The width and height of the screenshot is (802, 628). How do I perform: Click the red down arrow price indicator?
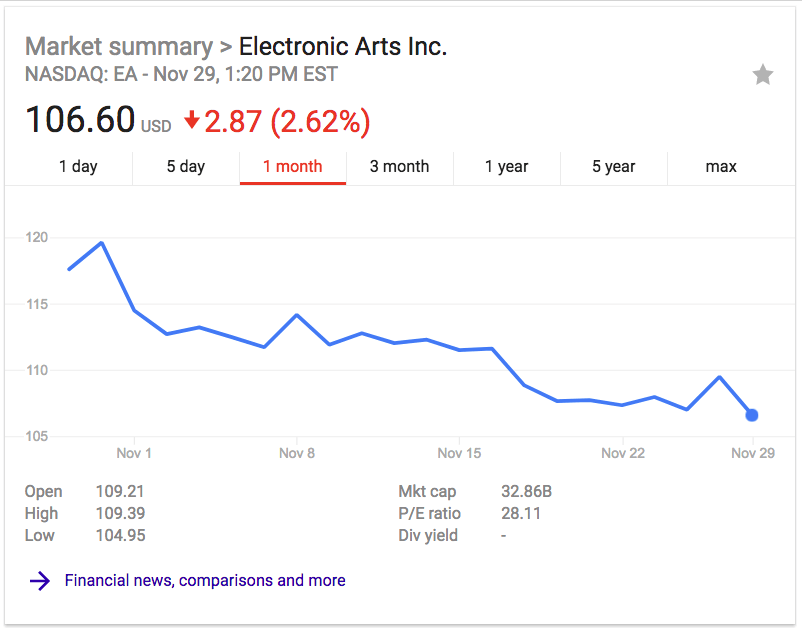192,120
